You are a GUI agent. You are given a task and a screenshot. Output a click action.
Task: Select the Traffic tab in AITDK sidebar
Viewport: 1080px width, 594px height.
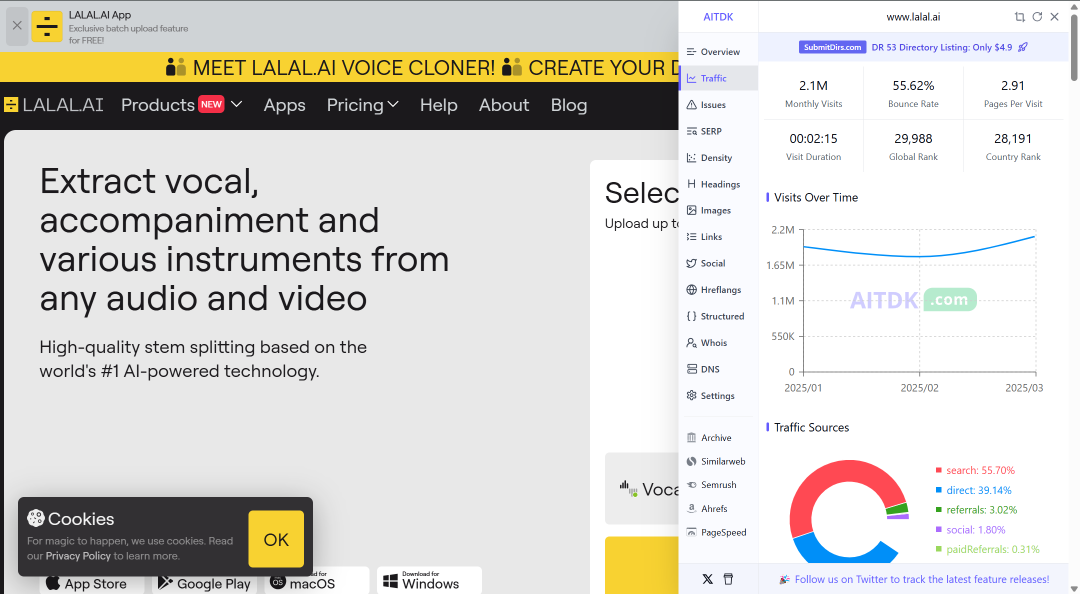pyautogui.click(x=718, y=79)
